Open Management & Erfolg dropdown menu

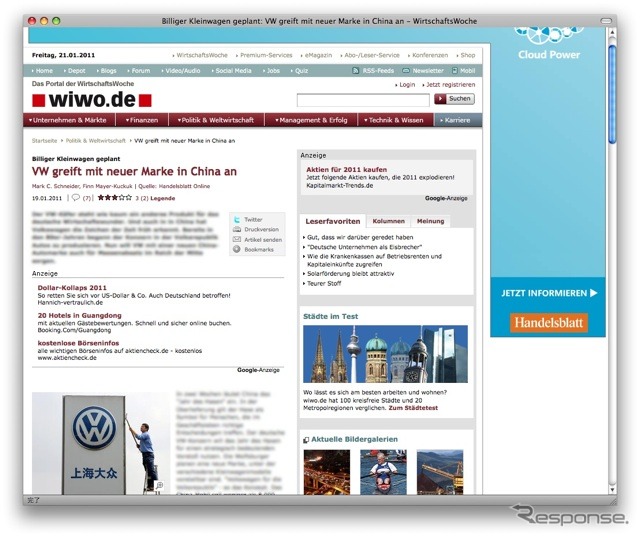click(311, 120)
